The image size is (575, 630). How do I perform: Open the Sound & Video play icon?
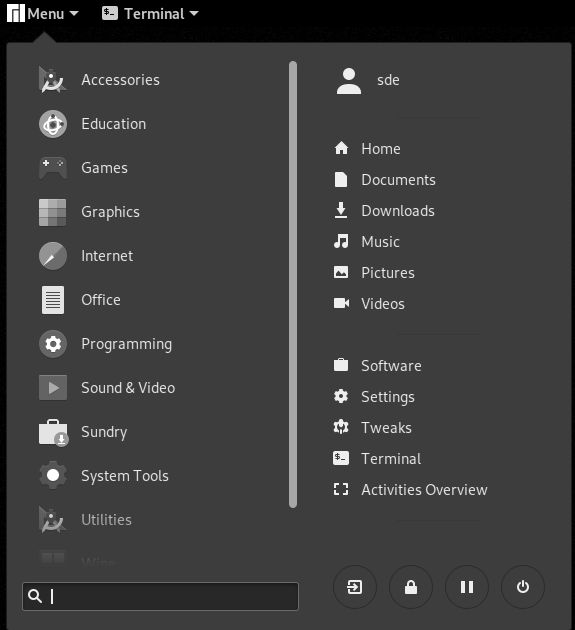click(53, 388)
